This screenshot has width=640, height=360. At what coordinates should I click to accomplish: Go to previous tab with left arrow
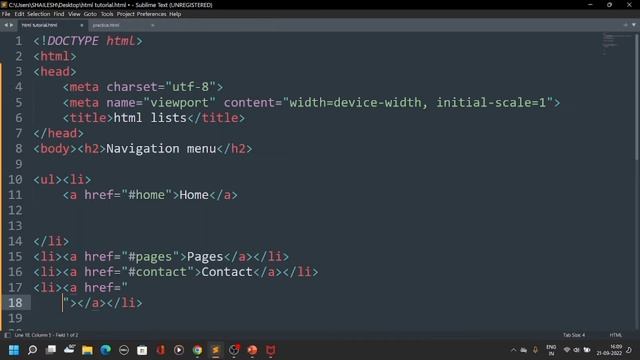pos(6,25)
